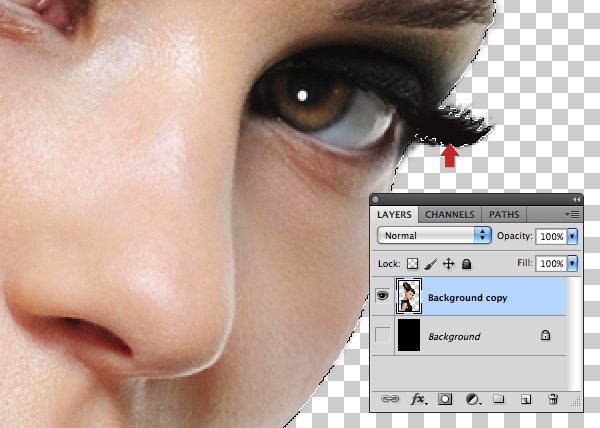600x428 pixels.
Task: Collapse the panel with double arrows
Action: [576, 199]
